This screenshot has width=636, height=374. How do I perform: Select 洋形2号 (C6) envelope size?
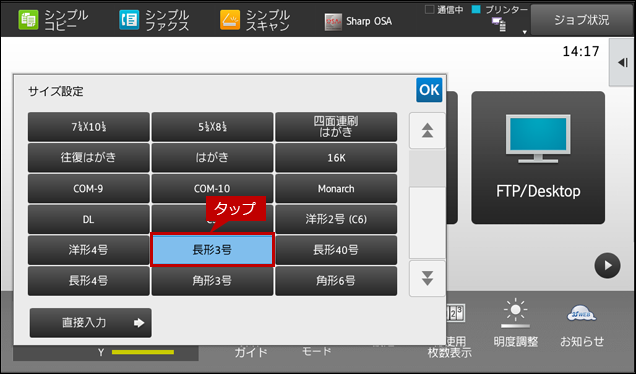pyautogui.click(x=336, y=219)
